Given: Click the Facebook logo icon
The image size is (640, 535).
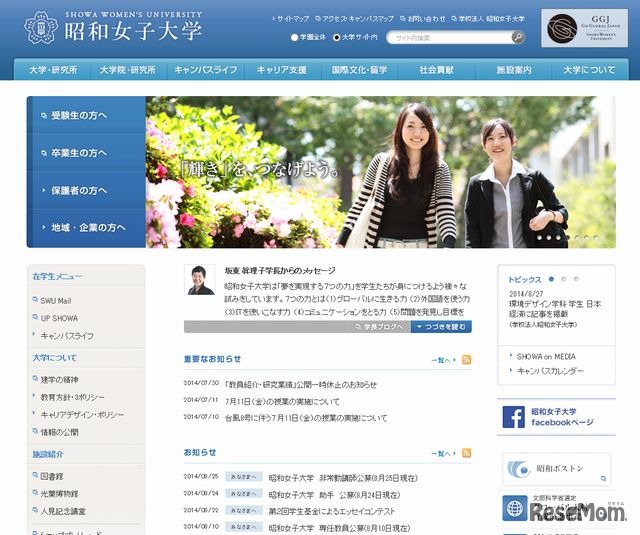Looking at the screenshot, I should (x=513, y=417).
